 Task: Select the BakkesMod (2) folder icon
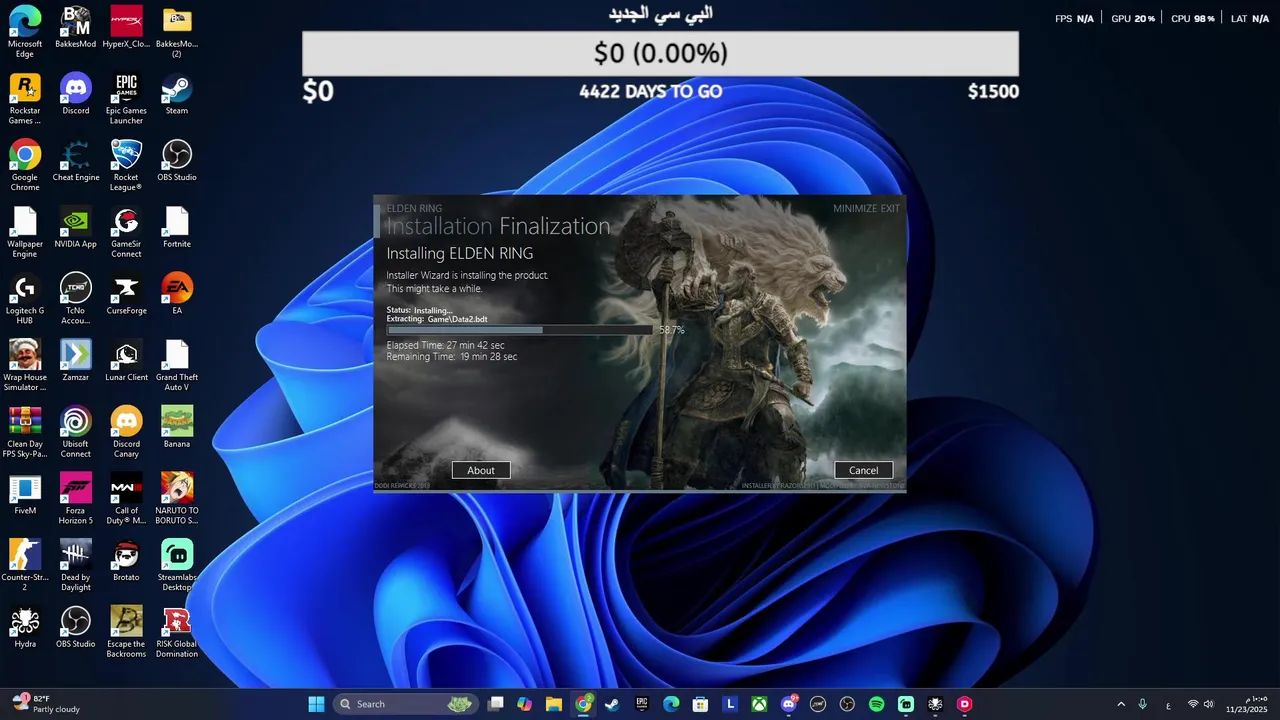[177, 30]
